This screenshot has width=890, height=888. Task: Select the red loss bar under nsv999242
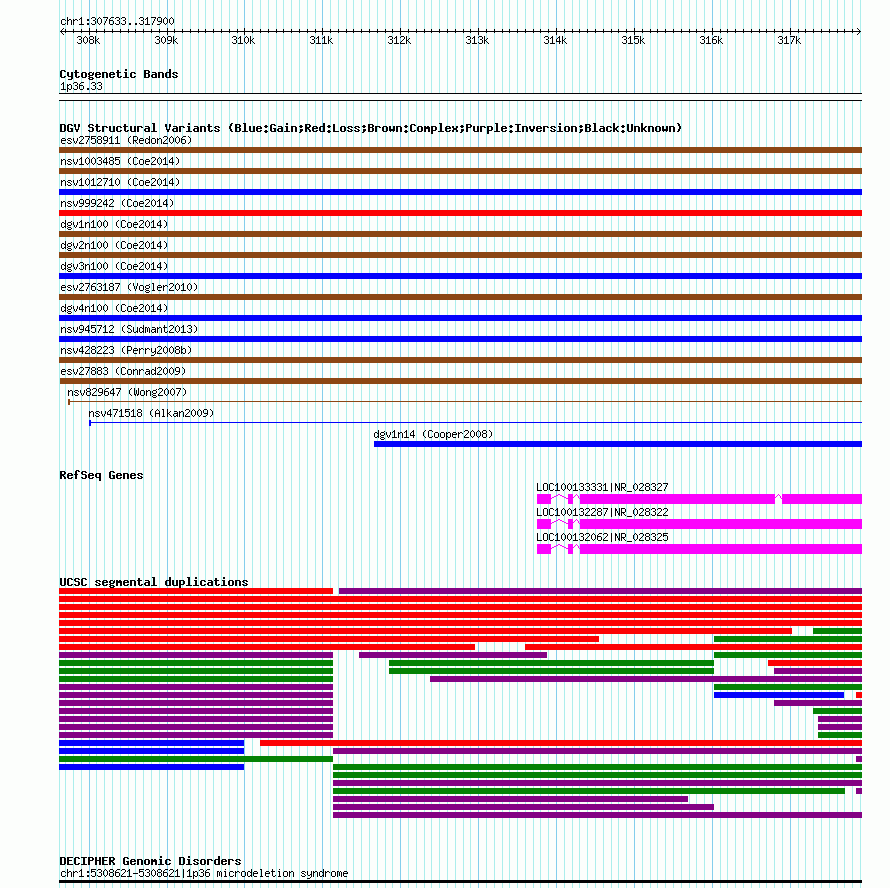click(x=460, y=213)
